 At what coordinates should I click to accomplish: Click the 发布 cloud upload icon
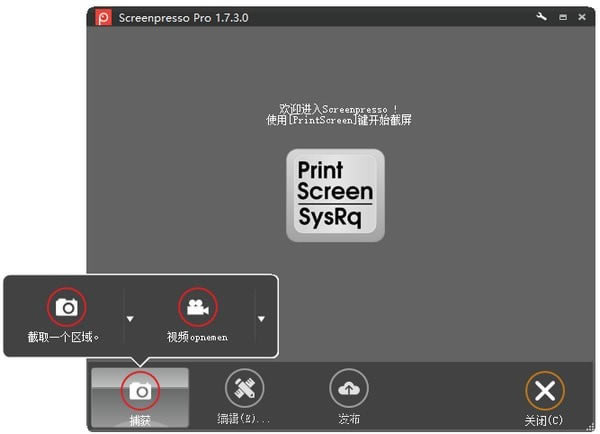349,389
